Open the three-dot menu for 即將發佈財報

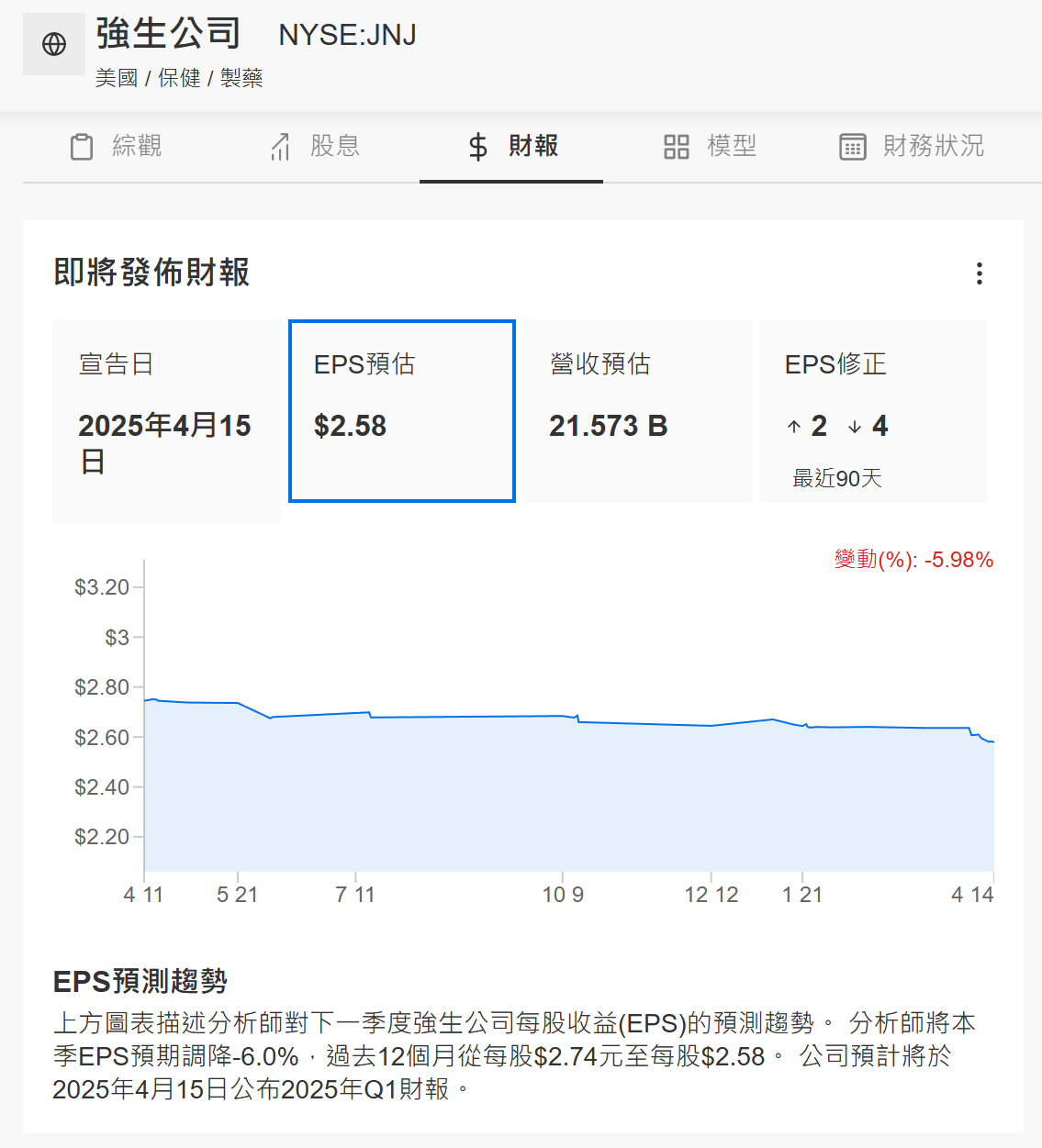(980, 273)
